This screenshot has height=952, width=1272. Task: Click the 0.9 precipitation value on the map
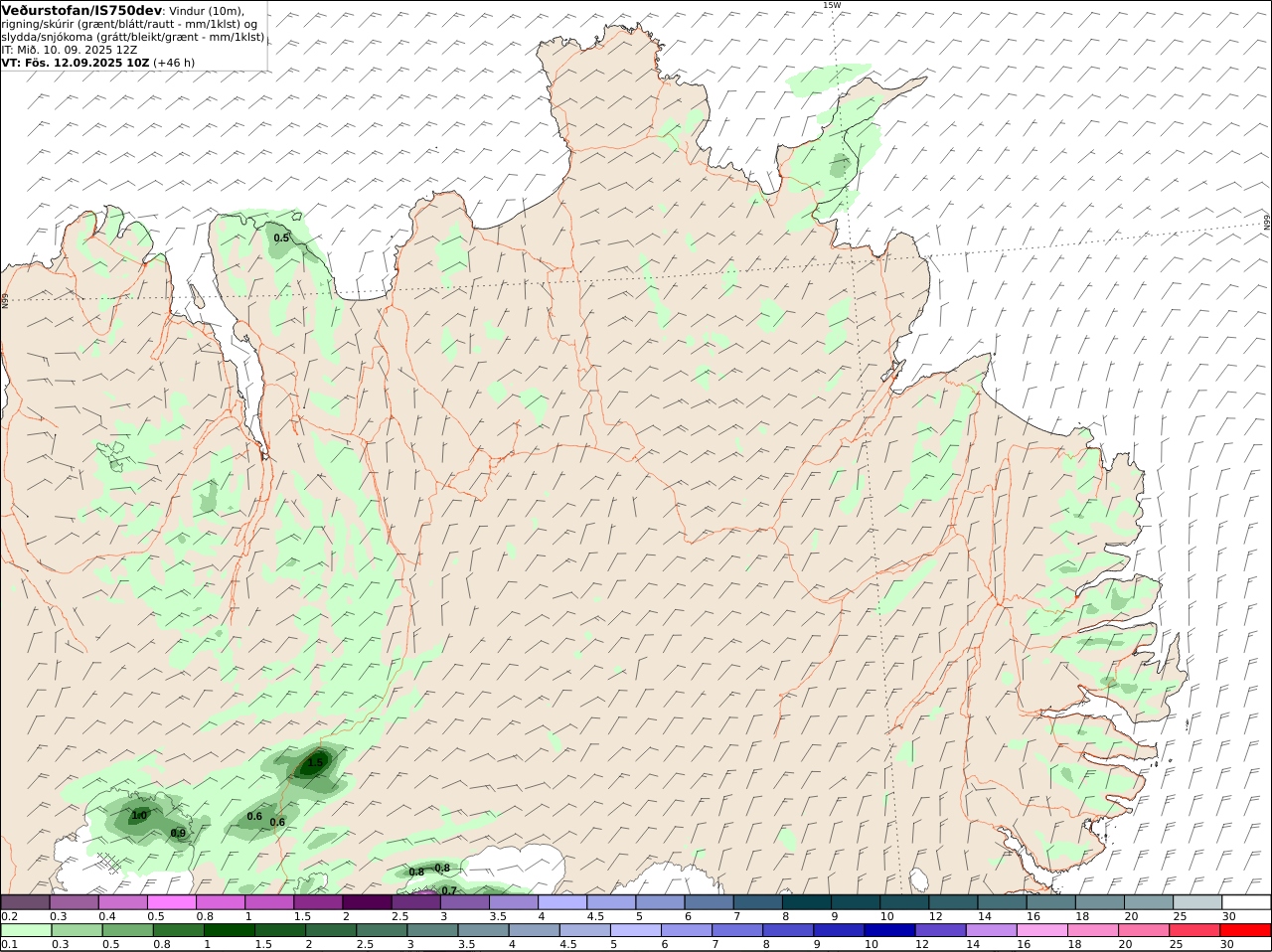pos(178,833)
